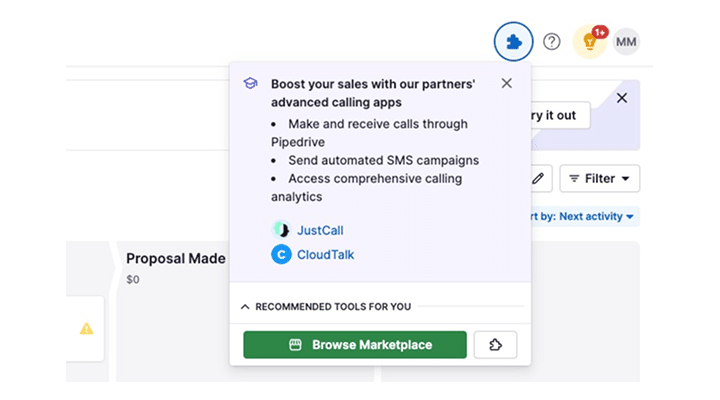Open the CloudTalk link
This screenshot has width=720, height=400.
click(326, 254)
